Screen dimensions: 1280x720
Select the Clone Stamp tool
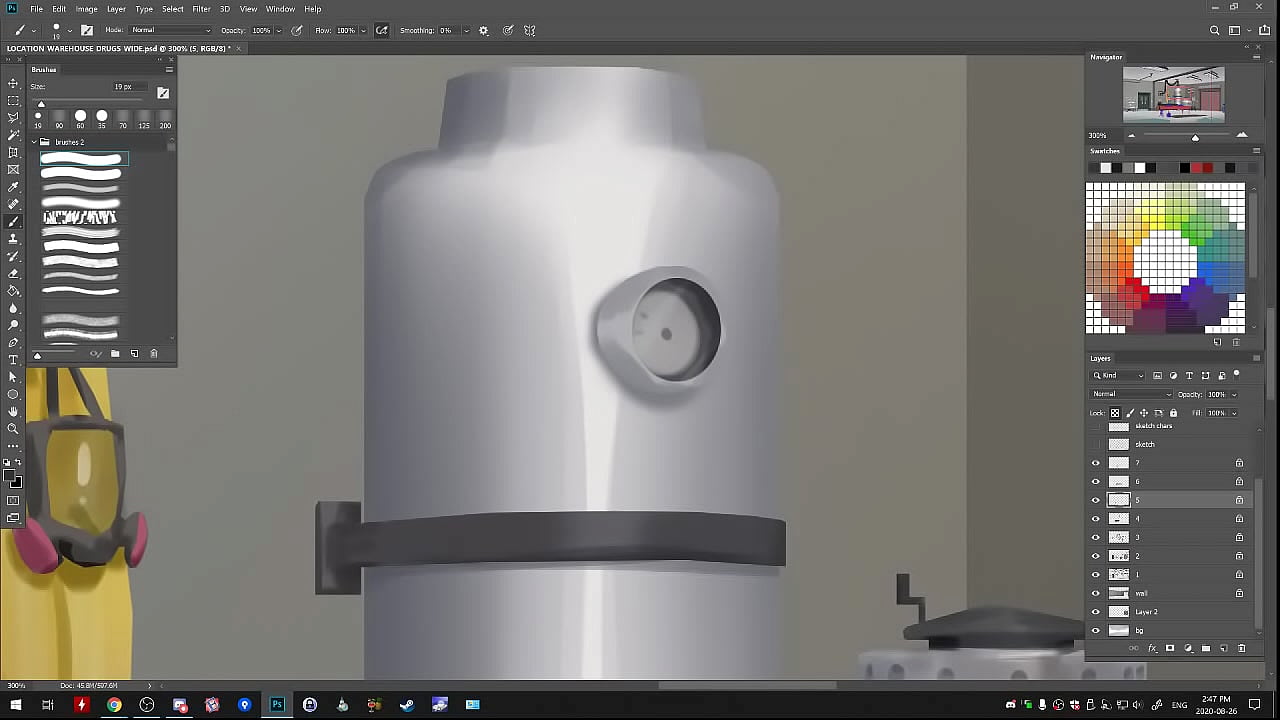pos(13,239)
